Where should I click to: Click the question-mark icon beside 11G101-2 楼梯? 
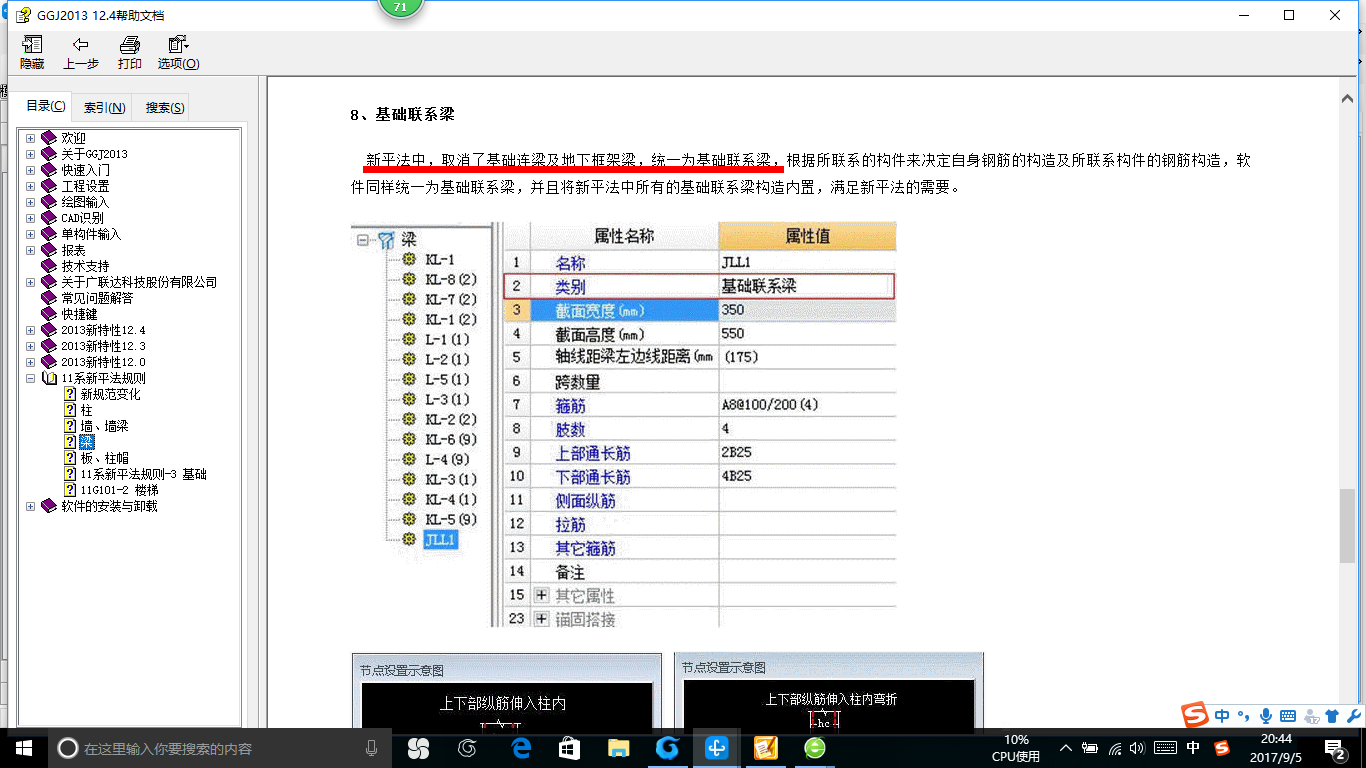coord(70,490)
